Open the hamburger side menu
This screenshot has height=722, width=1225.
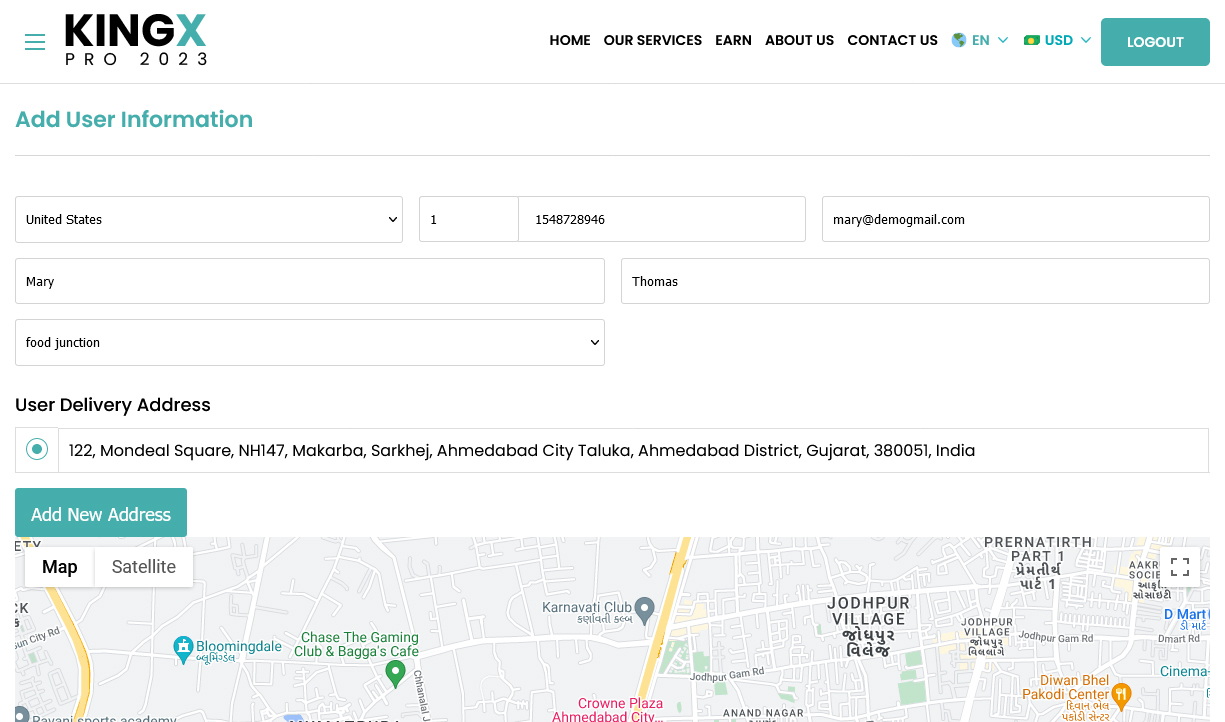click(35, 42)
